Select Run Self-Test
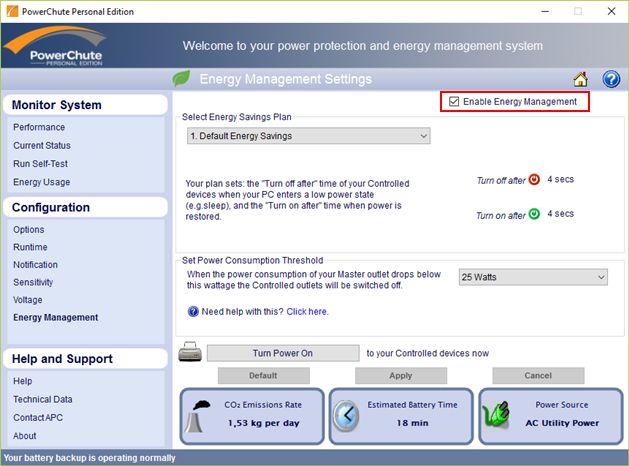Screen dimensions: 629x466 [41, 164]
